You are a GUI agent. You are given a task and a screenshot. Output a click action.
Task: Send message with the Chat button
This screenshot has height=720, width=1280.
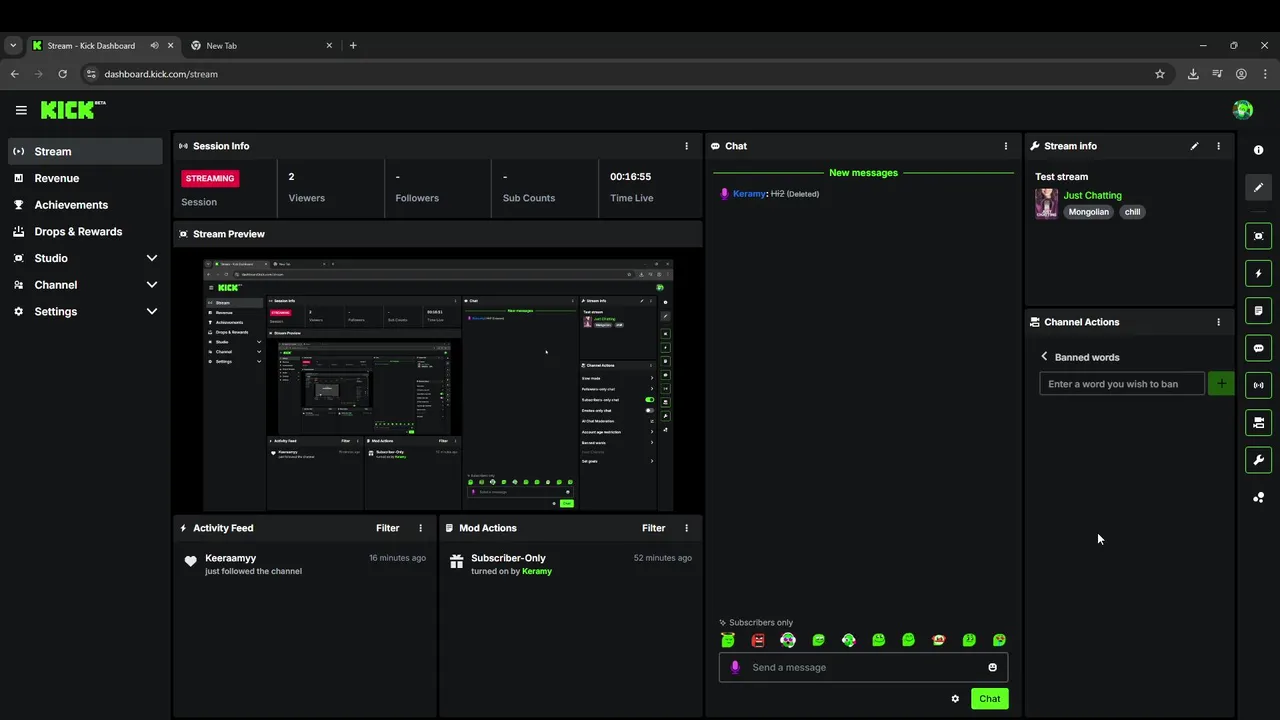tap(989, 699)
